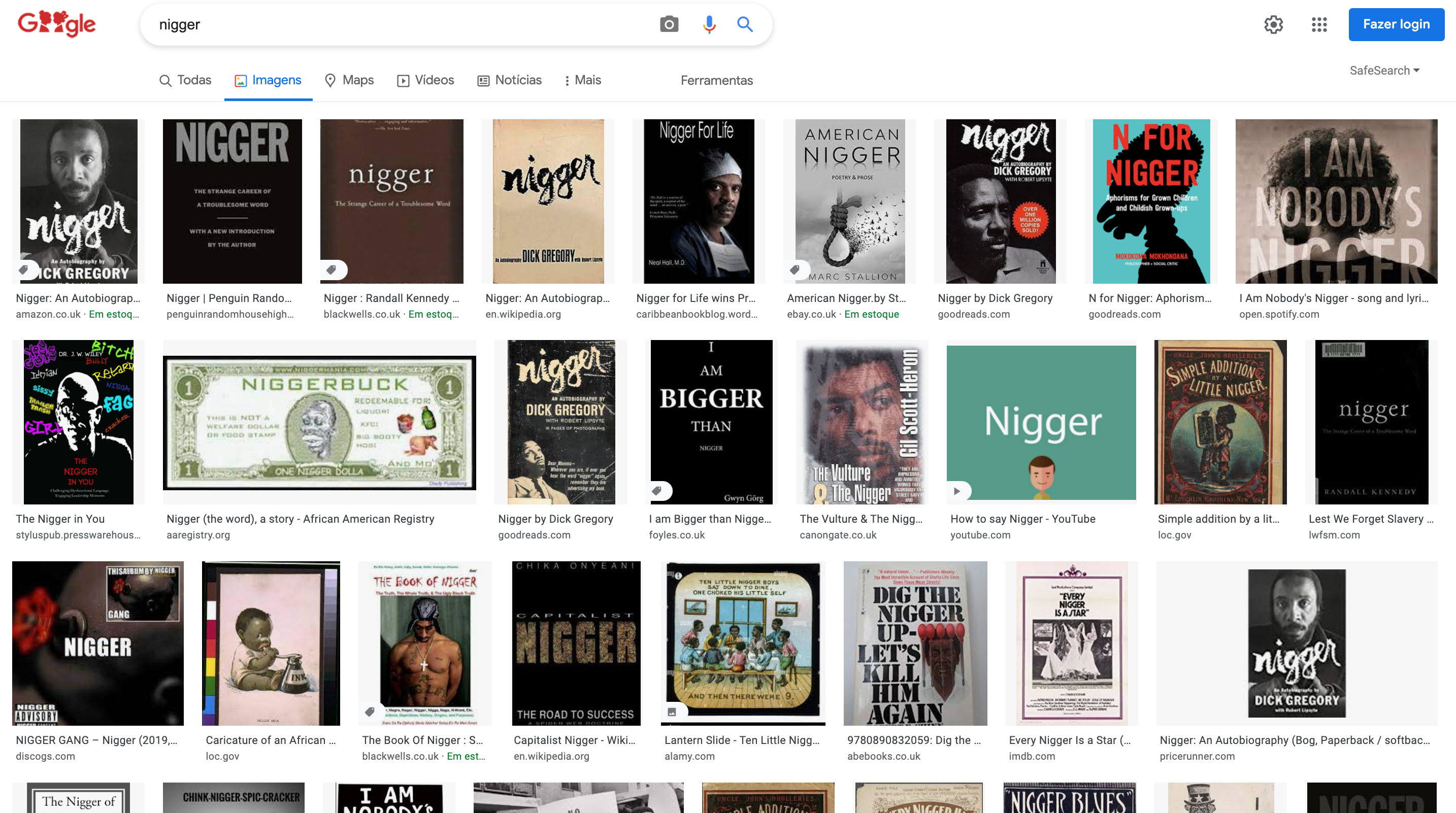Open the imdb.com movie poster thumbnail
1456x813 pixels.
(x=1072, y=643)
